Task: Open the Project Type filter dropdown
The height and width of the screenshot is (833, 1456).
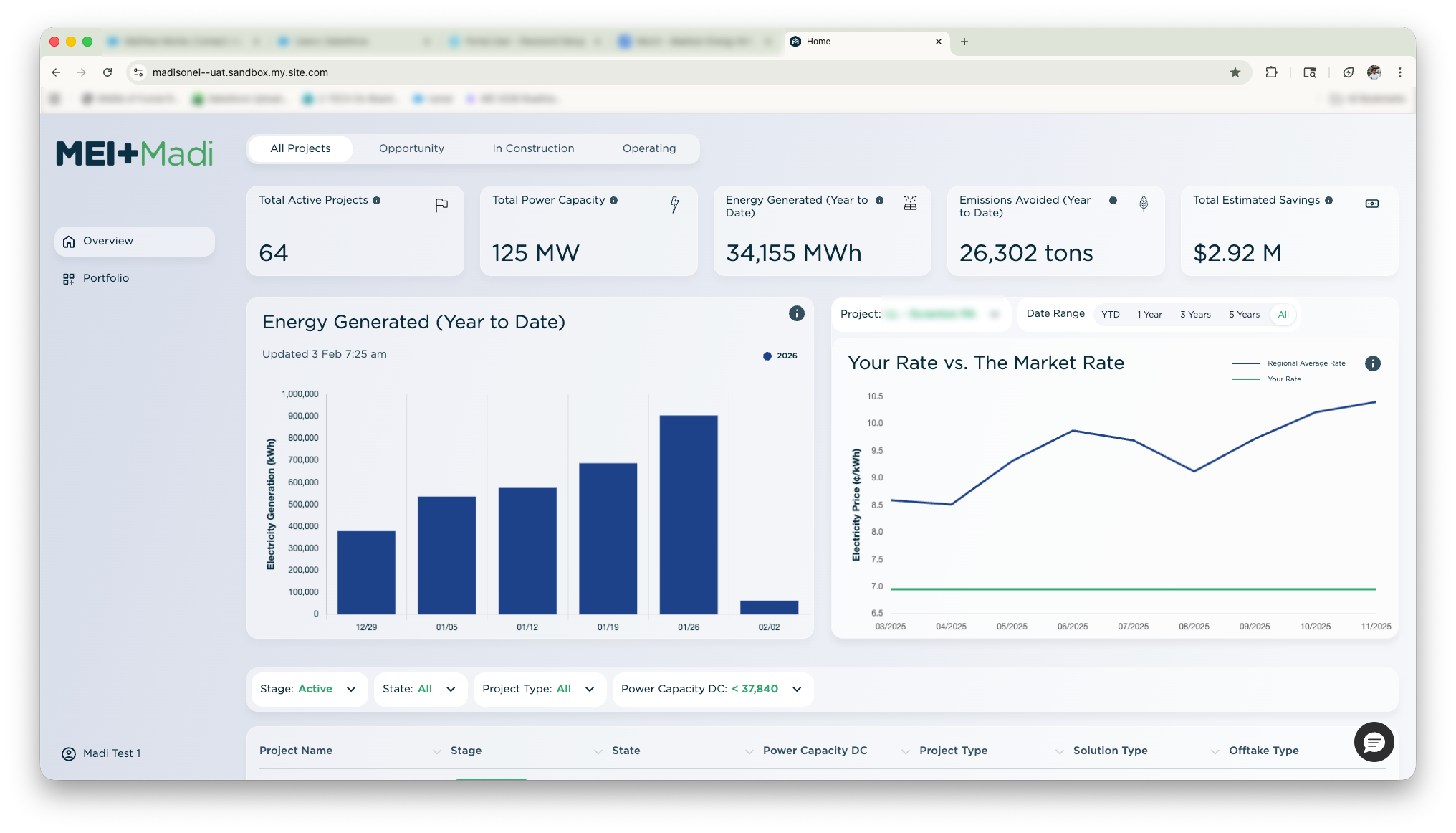Action: pyautogui.click(x=539, y=689)
